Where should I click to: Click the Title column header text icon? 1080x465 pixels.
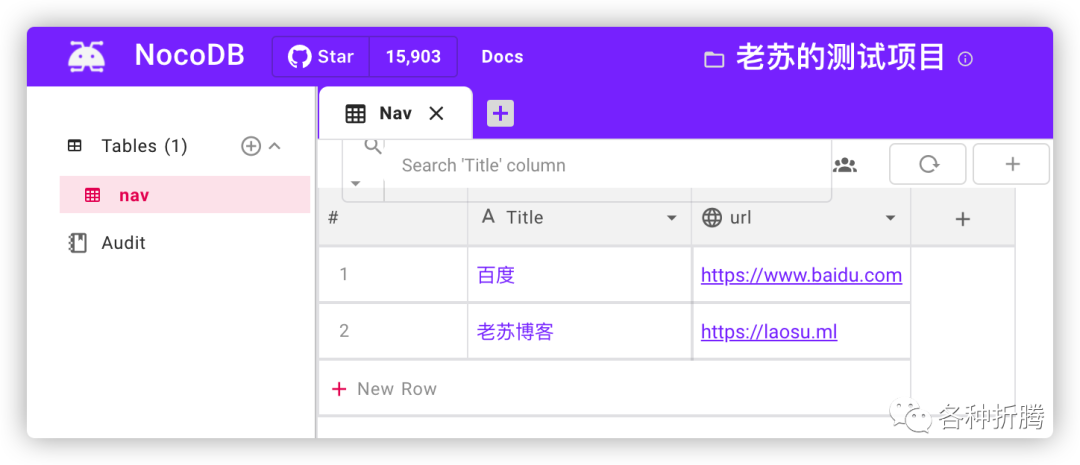pyautogui.click(x=488, y=217)
